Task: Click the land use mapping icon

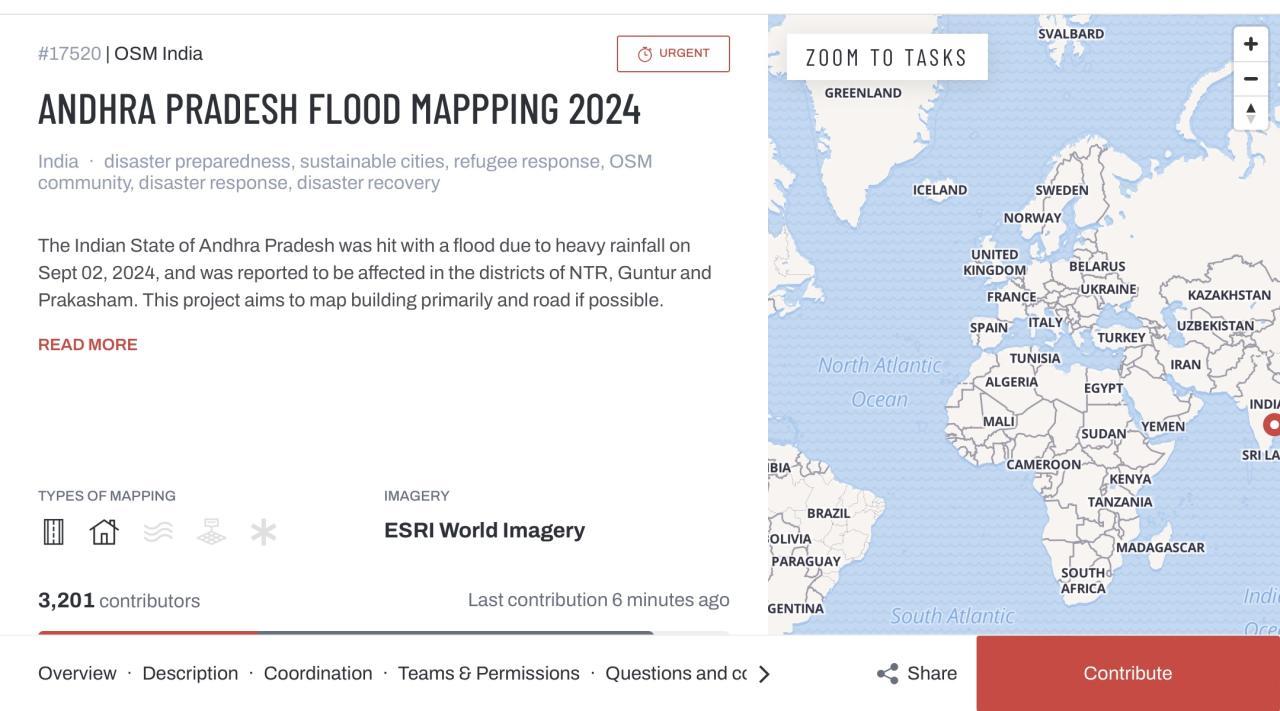Action: [x=211, y=532]
